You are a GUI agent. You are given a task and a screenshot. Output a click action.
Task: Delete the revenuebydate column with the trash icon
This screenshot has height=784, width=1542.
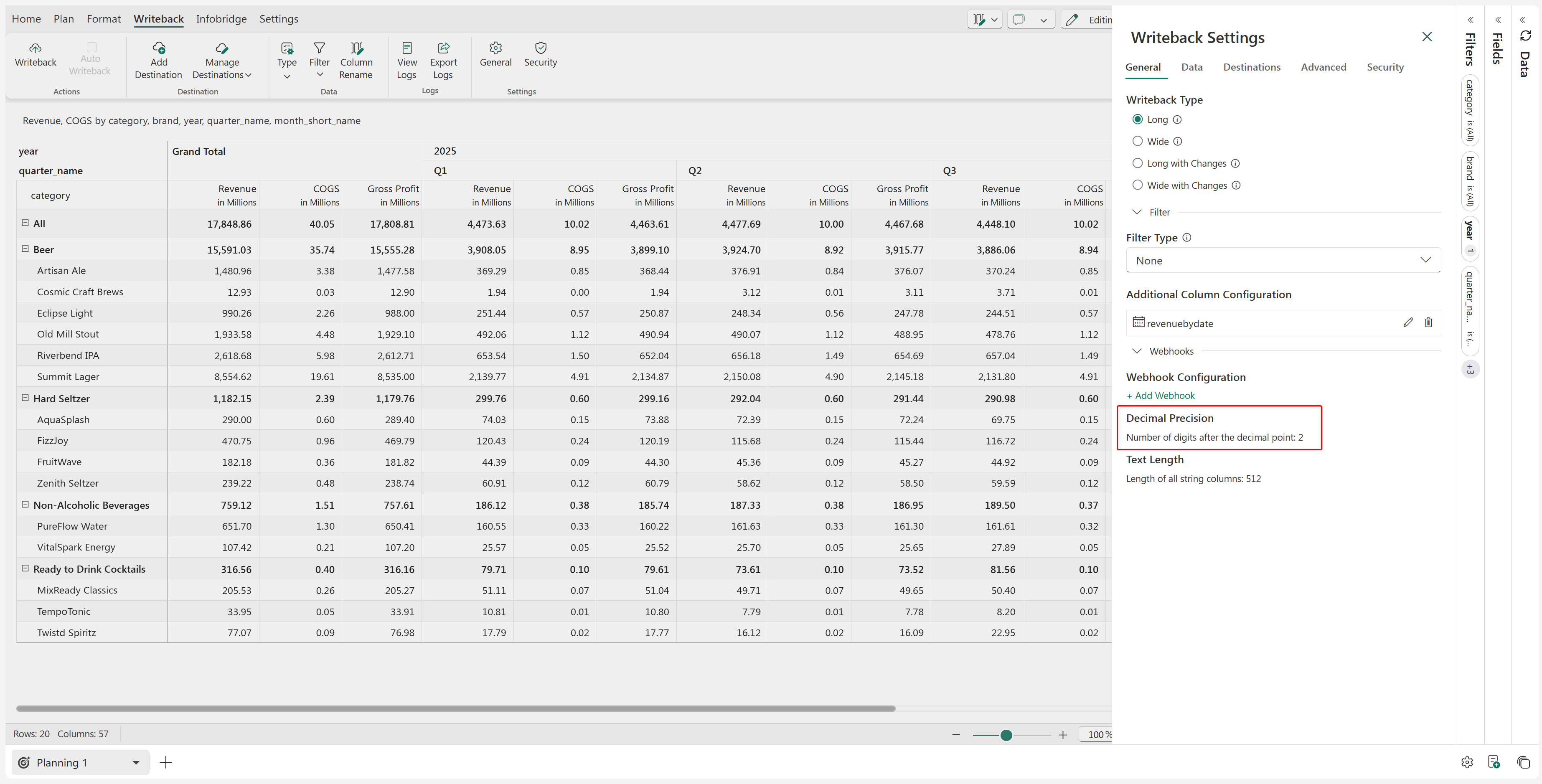click(x=1428, y=322)
